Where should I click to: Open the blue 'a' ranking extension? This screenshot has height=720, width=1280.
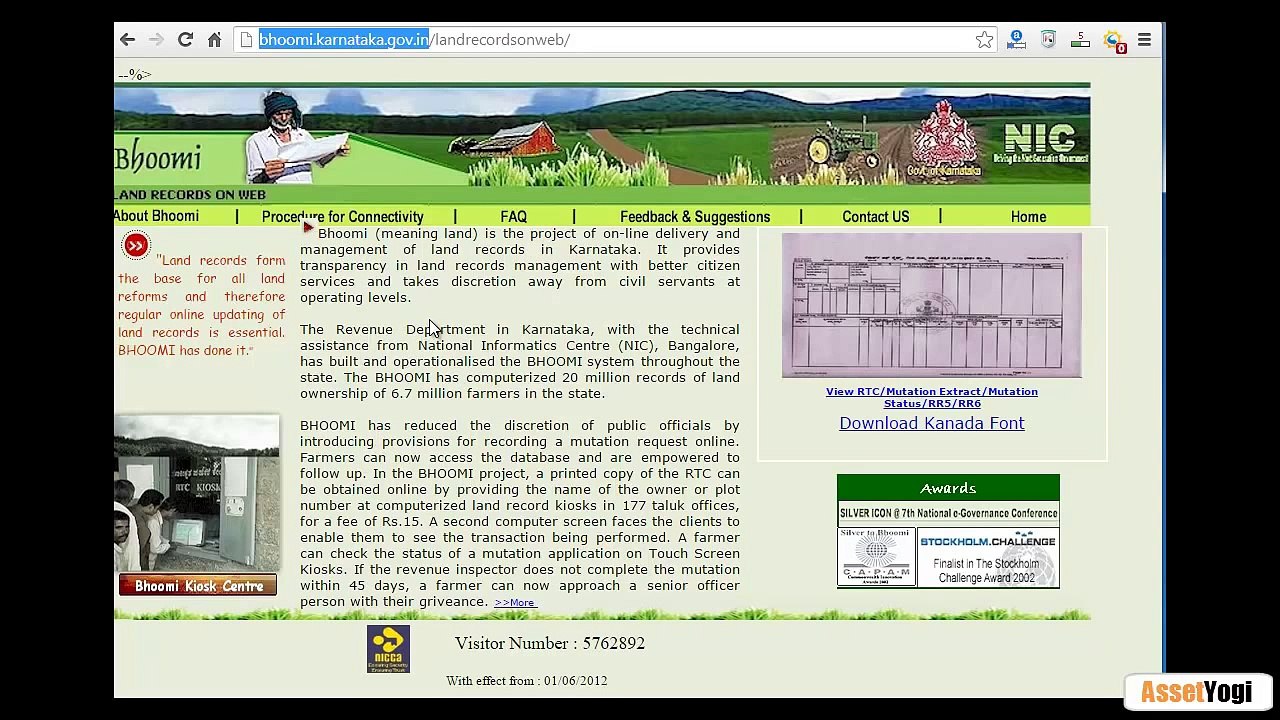pos(1016,40)
